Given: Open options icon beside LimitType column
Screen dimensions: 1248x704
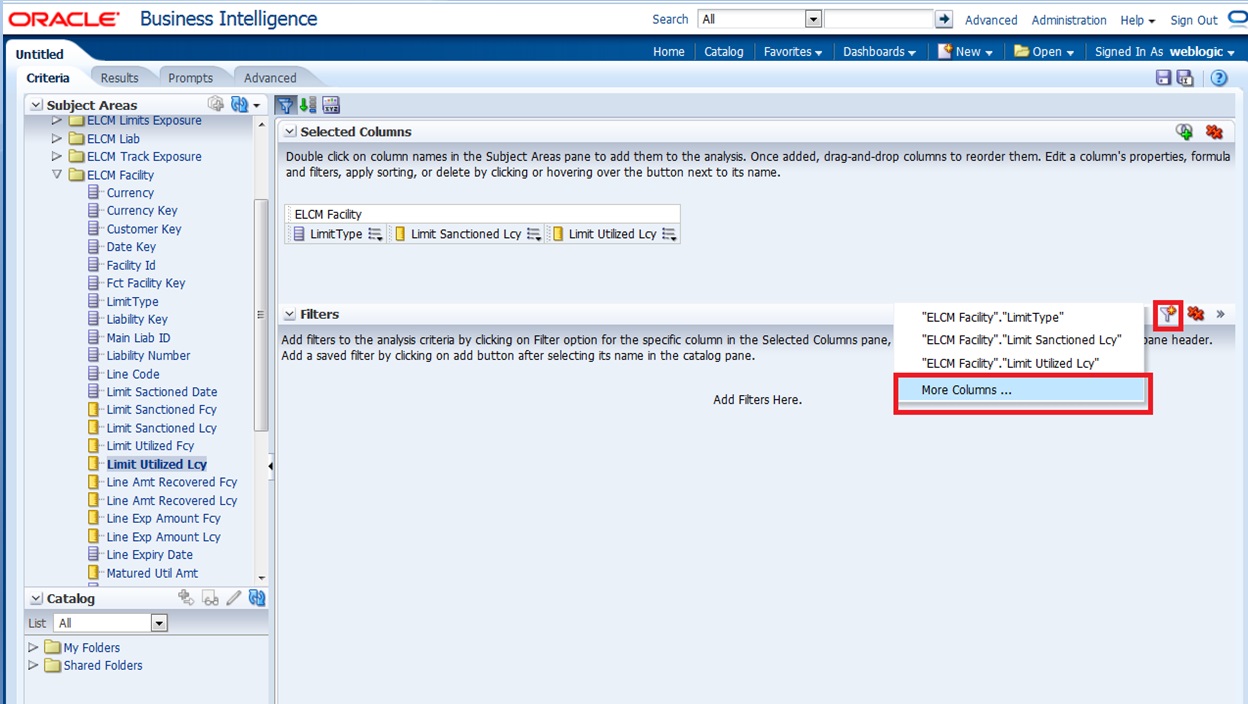Looking at the screenshot, I should pyautogui.click(x=376, y=234).
